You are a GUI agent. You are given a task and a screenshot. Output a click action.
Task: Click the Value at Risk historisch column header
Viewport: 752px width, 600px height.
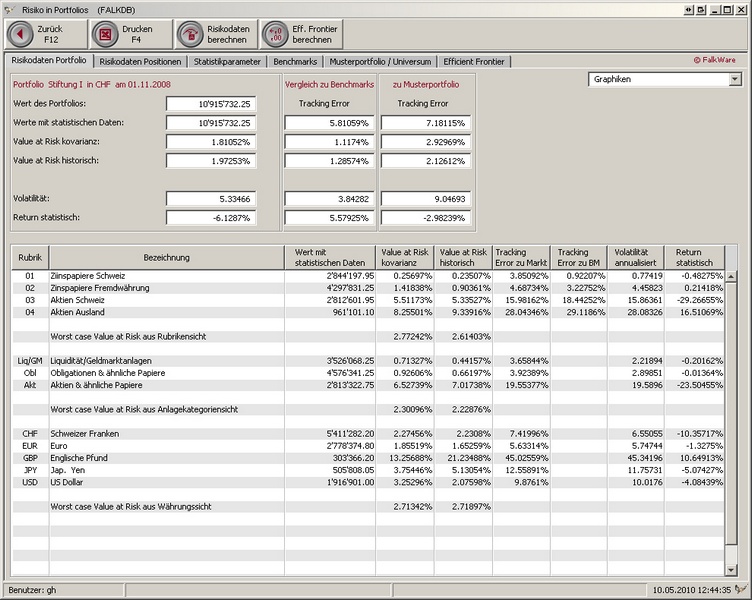[463, 258]
